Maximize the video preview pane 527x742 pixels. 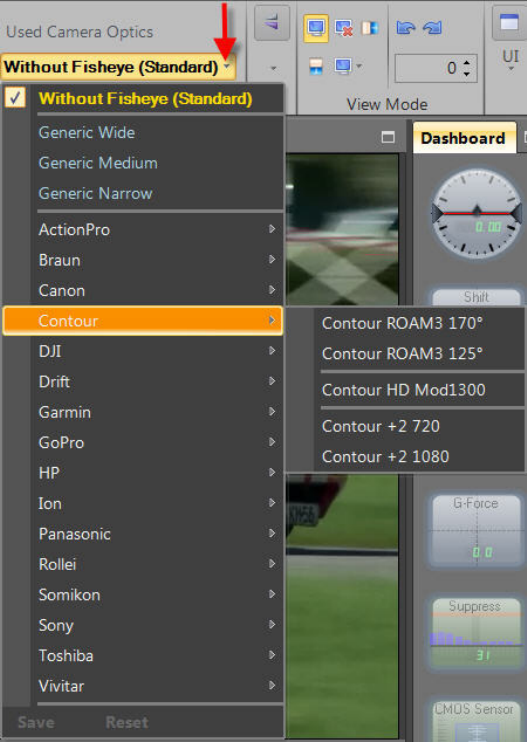coord(388,137)
